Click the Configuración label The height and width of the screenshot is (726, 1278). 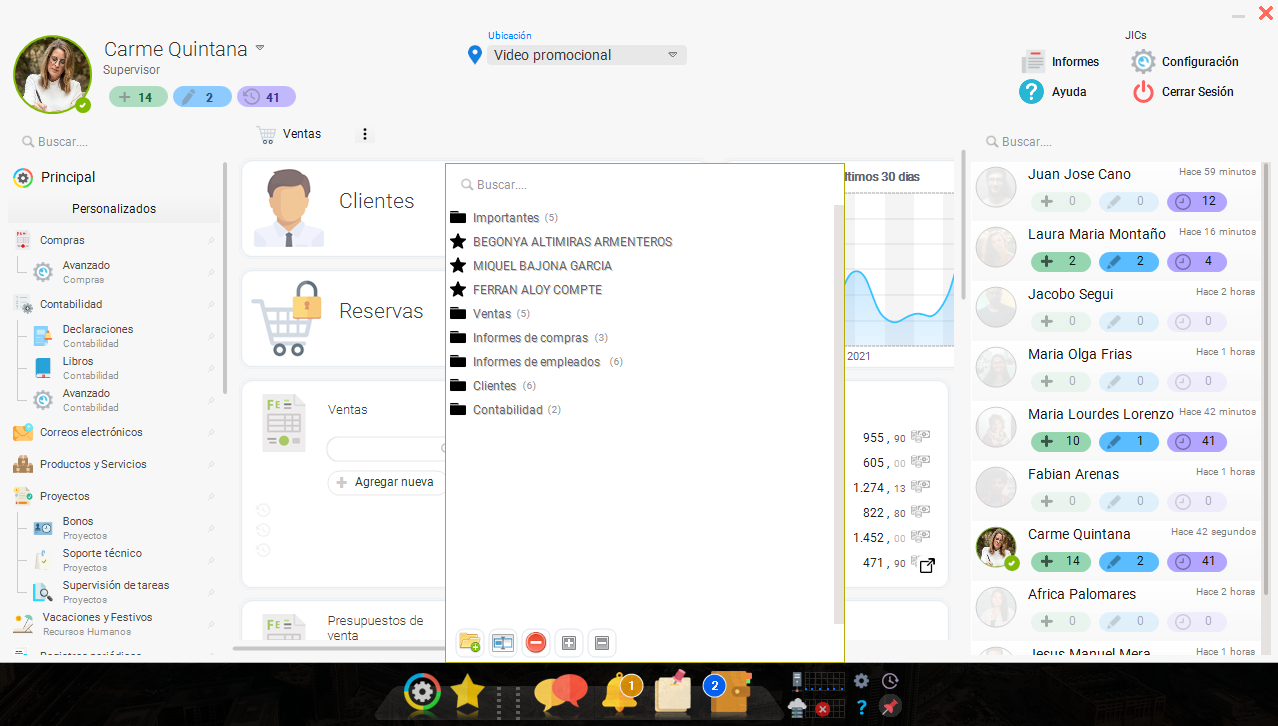click(1200, 62)
